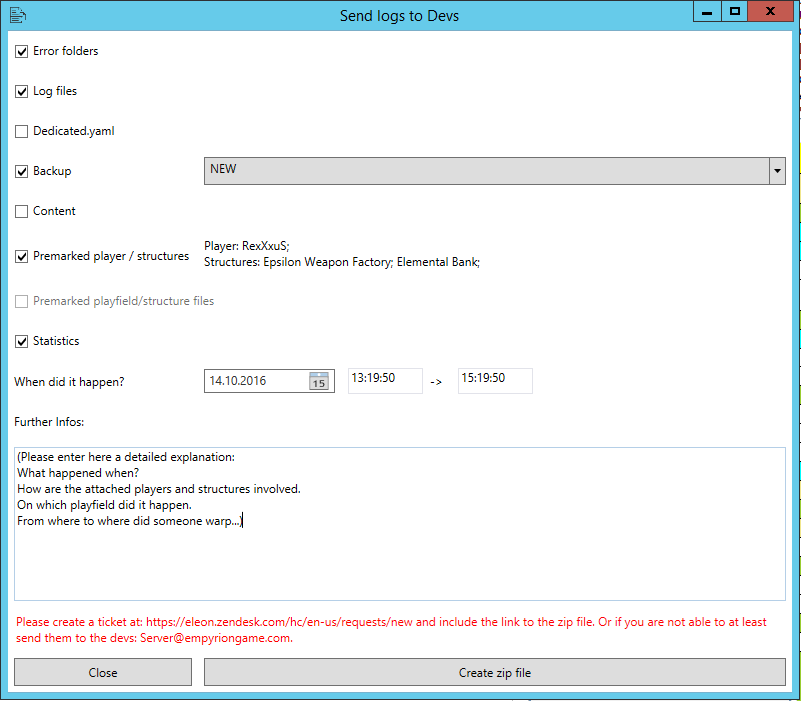Open the calendar picker icon
This screenshot has width=801, height=701.
[319, 381]
